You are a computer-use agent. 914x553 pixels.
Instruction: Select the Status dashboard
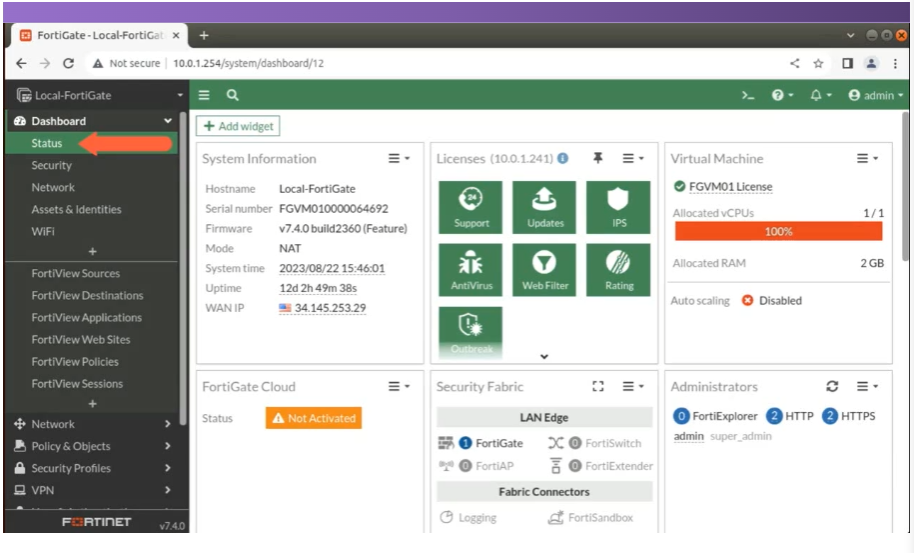(93, 143)
